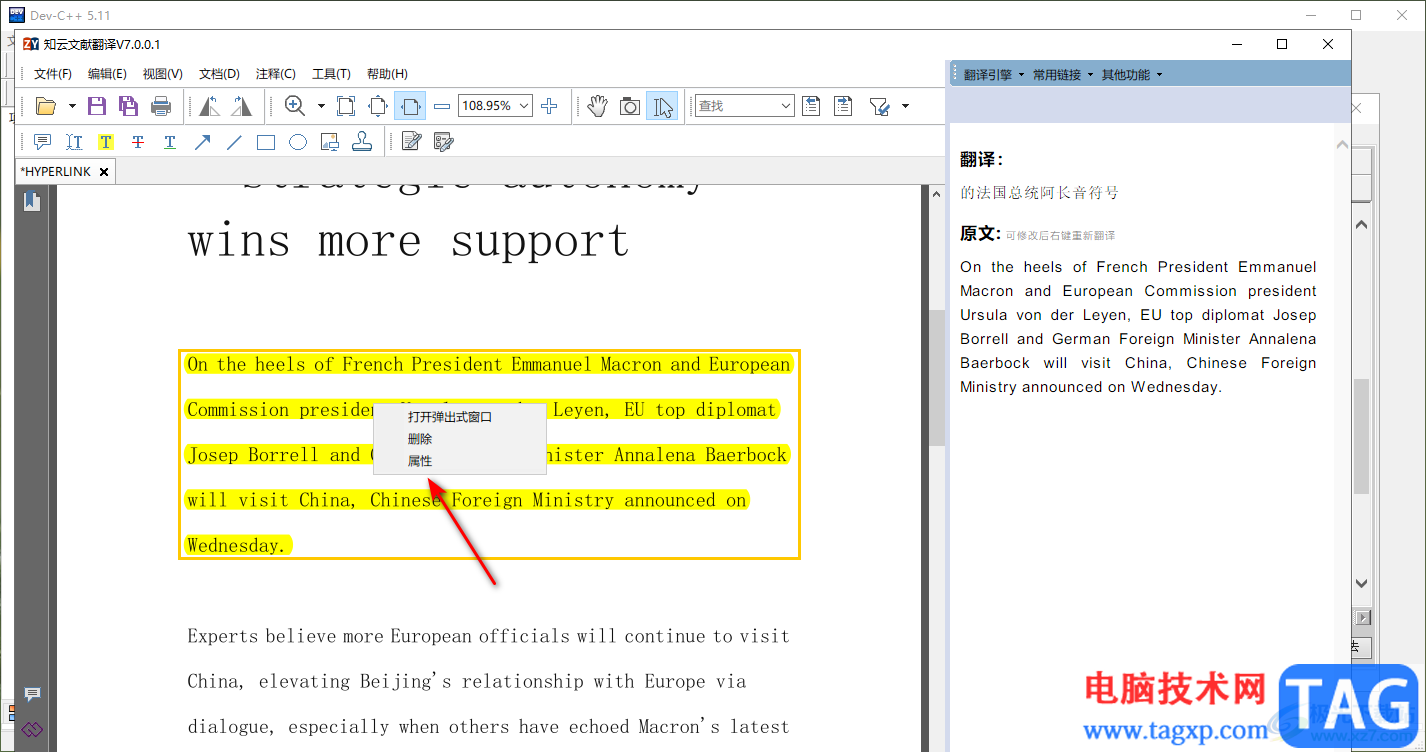Click the translated text 的法国总统阿长音符号
Image resolution: width=1426 pixels, height=752 pixels.
[1040, 193]
